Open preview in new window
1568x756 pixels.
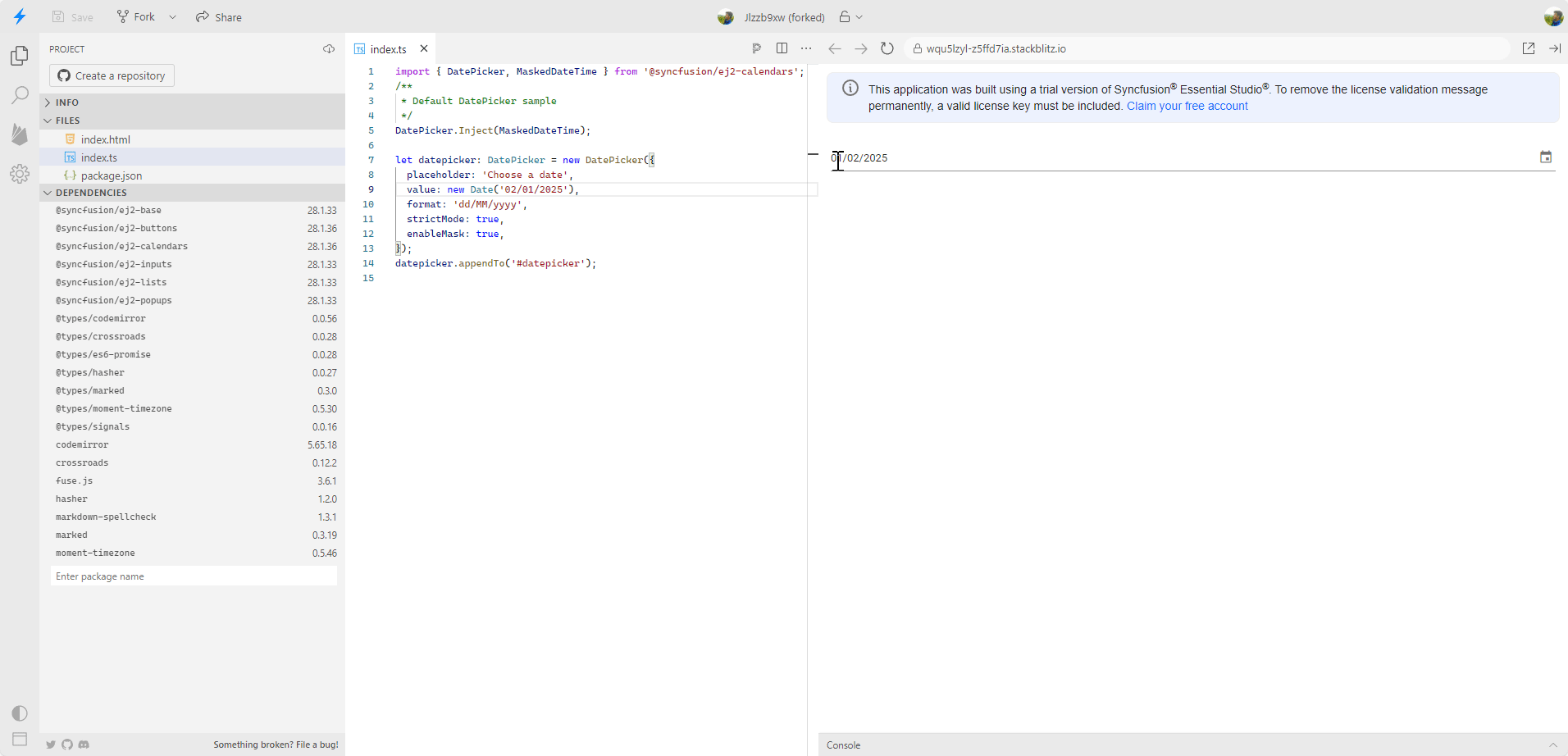(x=1528, y=49)
